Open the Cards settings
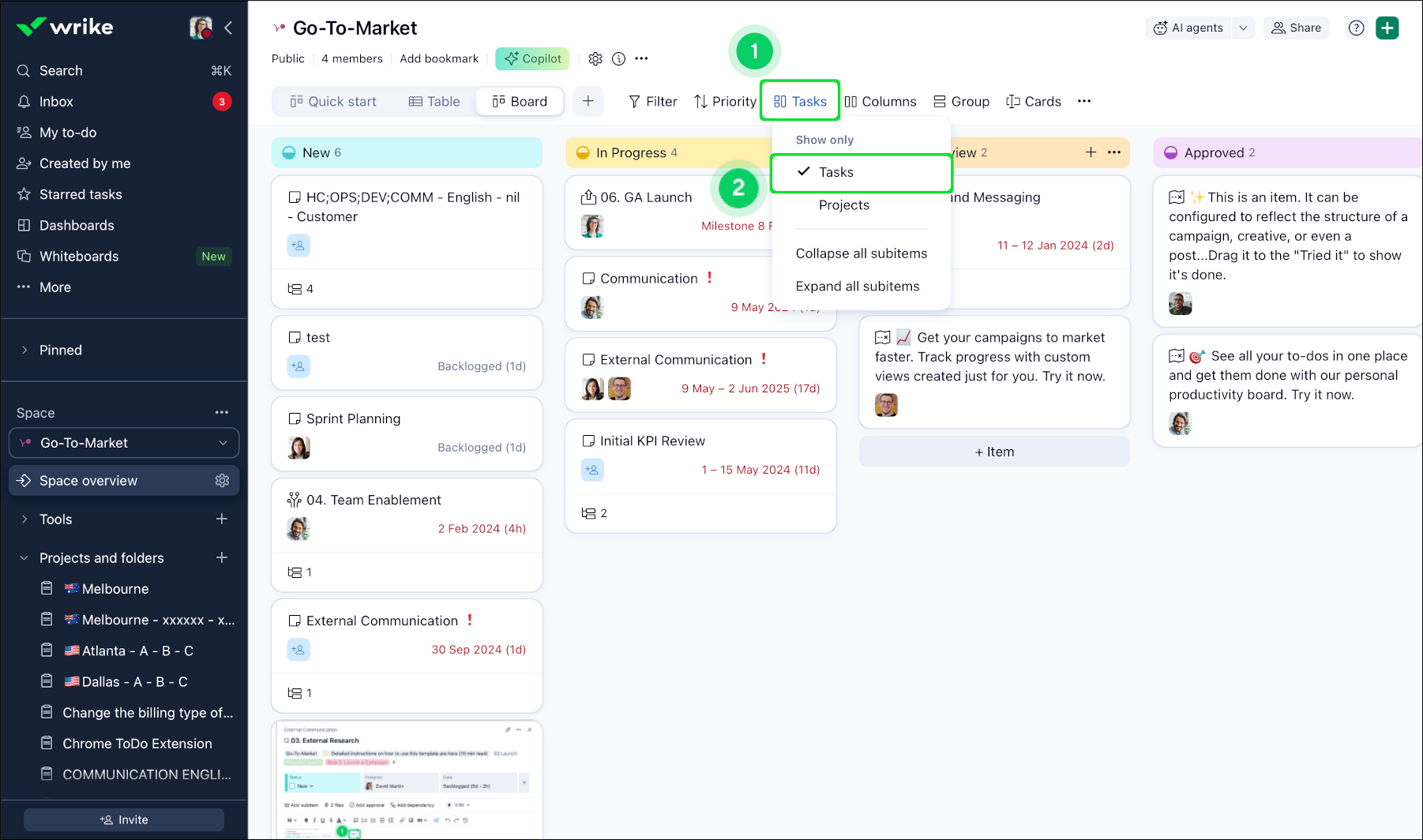 click(1034, 101)
